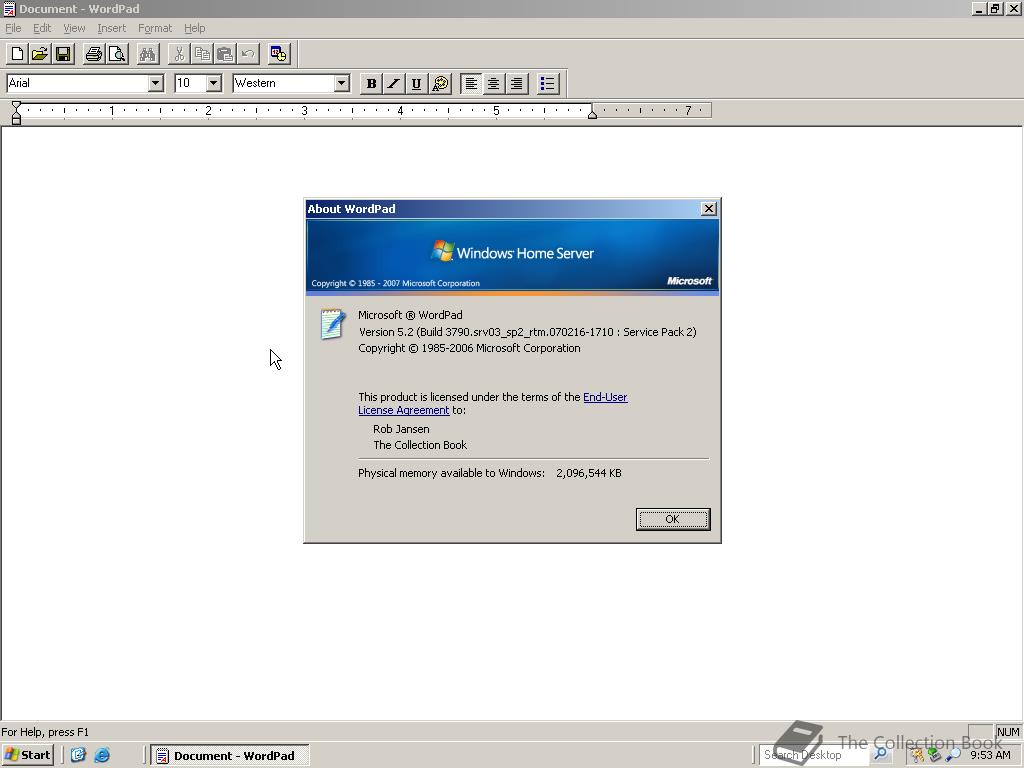
Task: Click the Search Desktop input box
Action: pyautogui.click(x=814, y=755)
